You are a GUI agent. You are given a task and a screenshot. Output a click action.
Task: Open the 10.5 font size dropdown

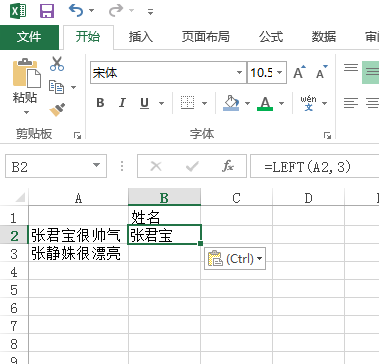click(279, 72)
